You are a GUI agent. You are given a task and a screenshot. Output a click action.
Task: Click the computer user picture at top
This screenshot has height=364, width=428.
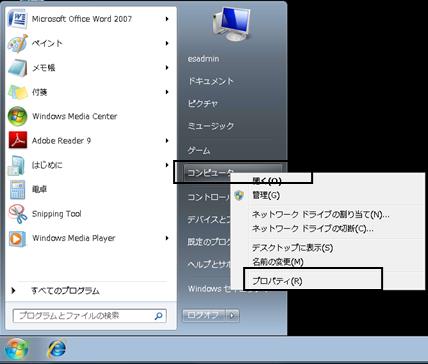click(231, 24)
